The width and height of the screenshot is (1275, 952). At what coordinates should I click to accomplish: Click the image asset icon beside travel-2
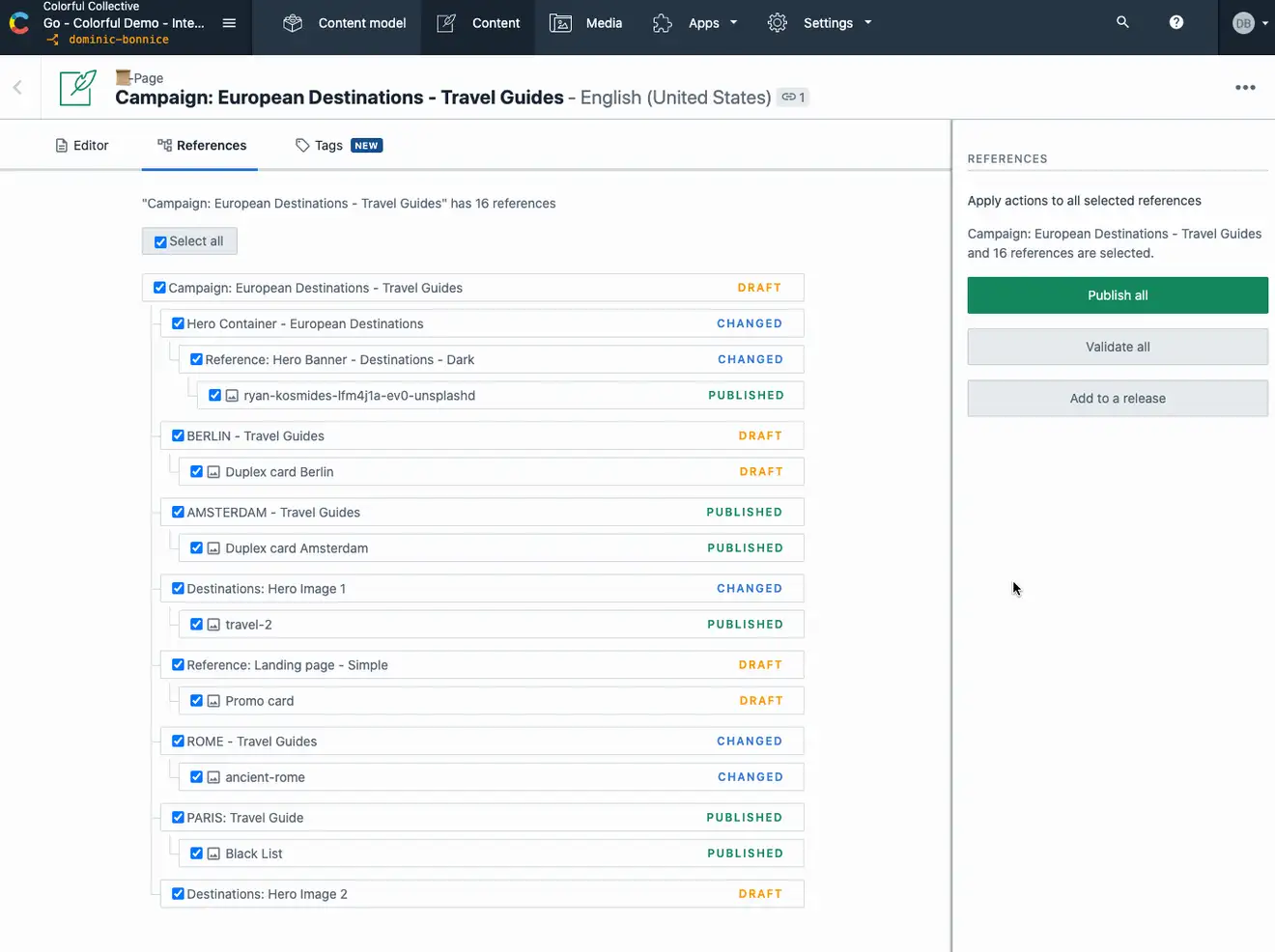[214, 625]
